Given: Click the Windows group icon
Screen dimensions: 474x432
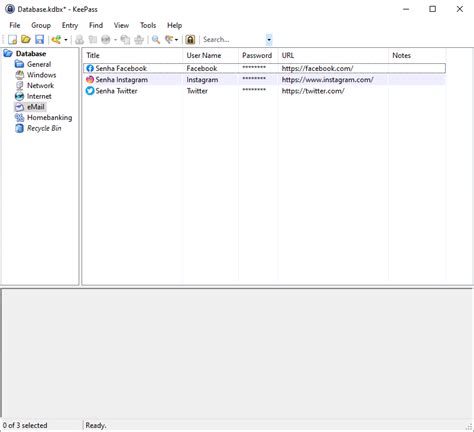Looking at the screenshot, I should (x=20, y=75).
